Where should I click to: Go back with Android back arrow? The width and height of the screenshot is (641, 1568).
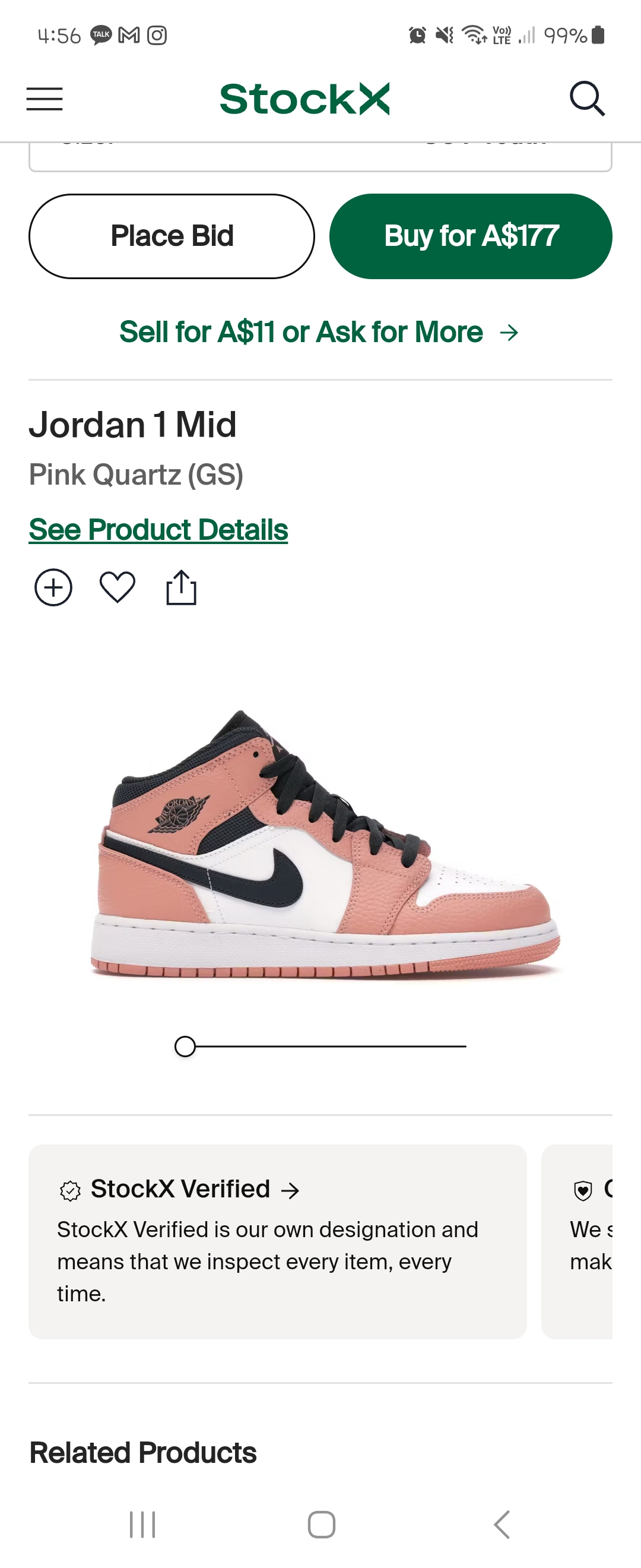(x=502, y=1525)
